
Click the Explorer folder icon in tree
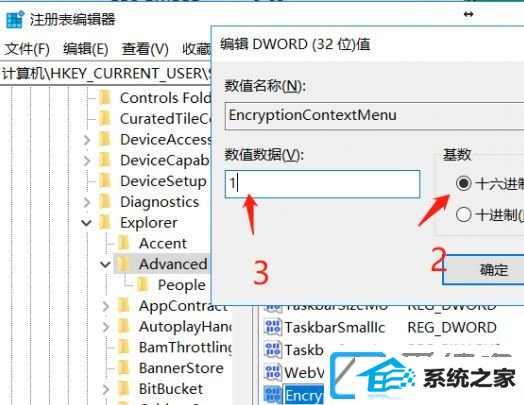tap(105, 223)
